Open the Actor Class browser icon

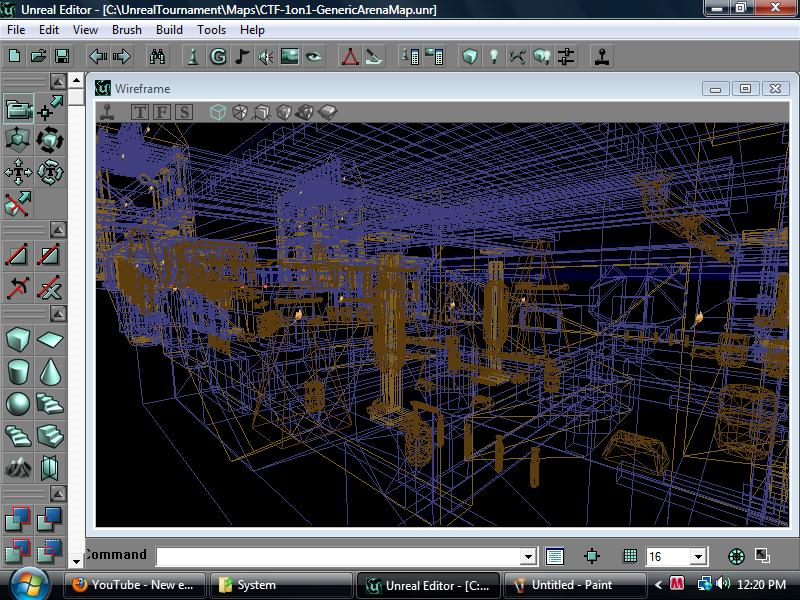pyautogui.click(x=193, y=57)
